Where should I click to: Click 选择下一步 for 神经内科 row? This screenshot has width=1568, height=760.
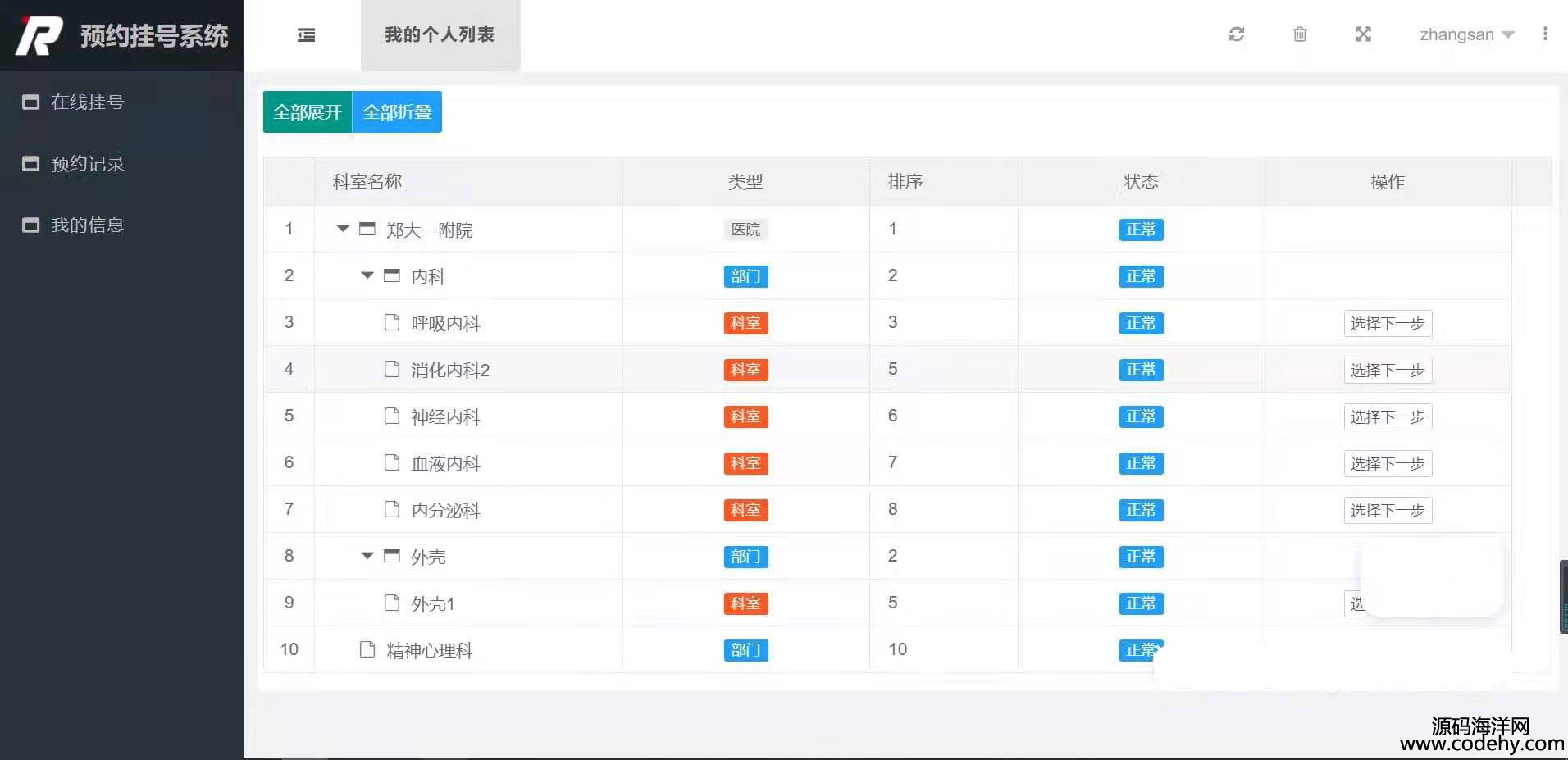click(x=1387, y=416)
